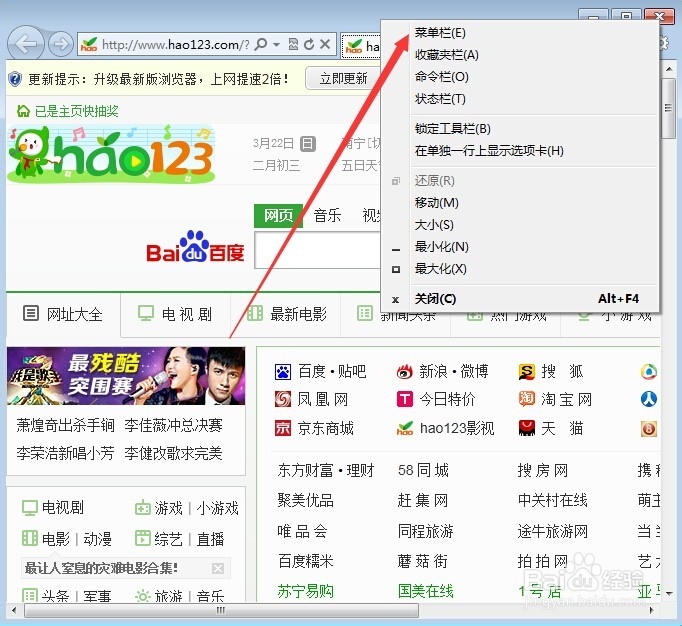
Task: Click the stop loading X icon
Action: coord(324,44)
